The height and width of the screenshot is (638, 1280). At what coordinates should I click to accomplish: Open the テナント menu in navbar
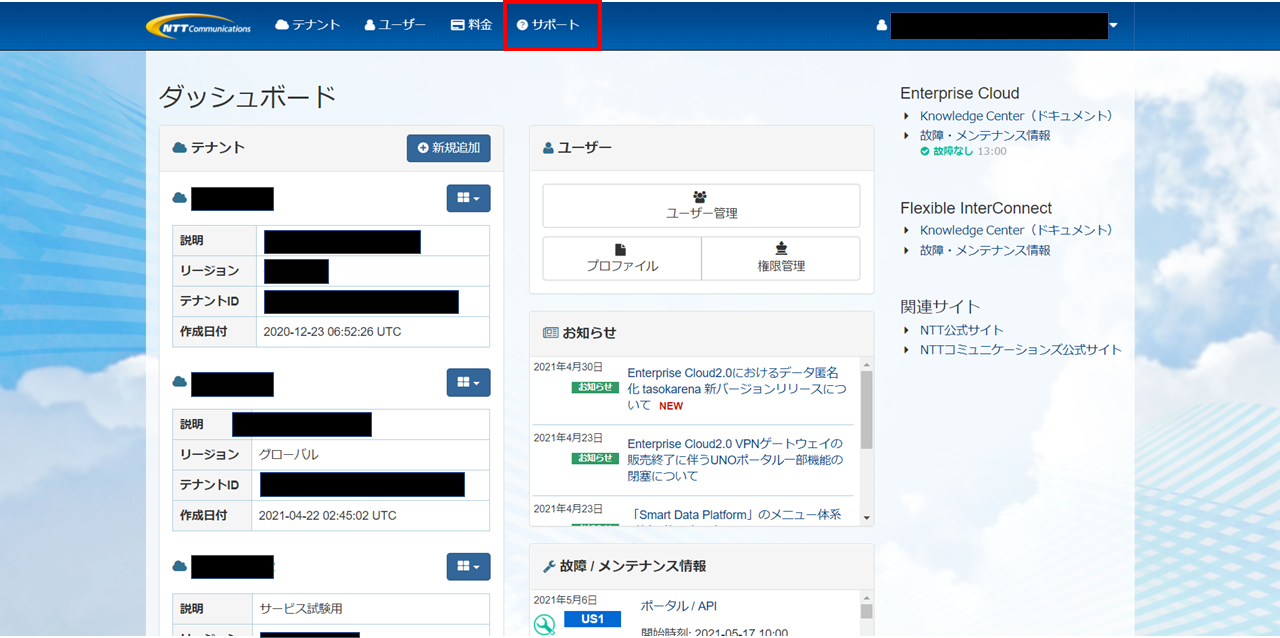pos(308,25)
